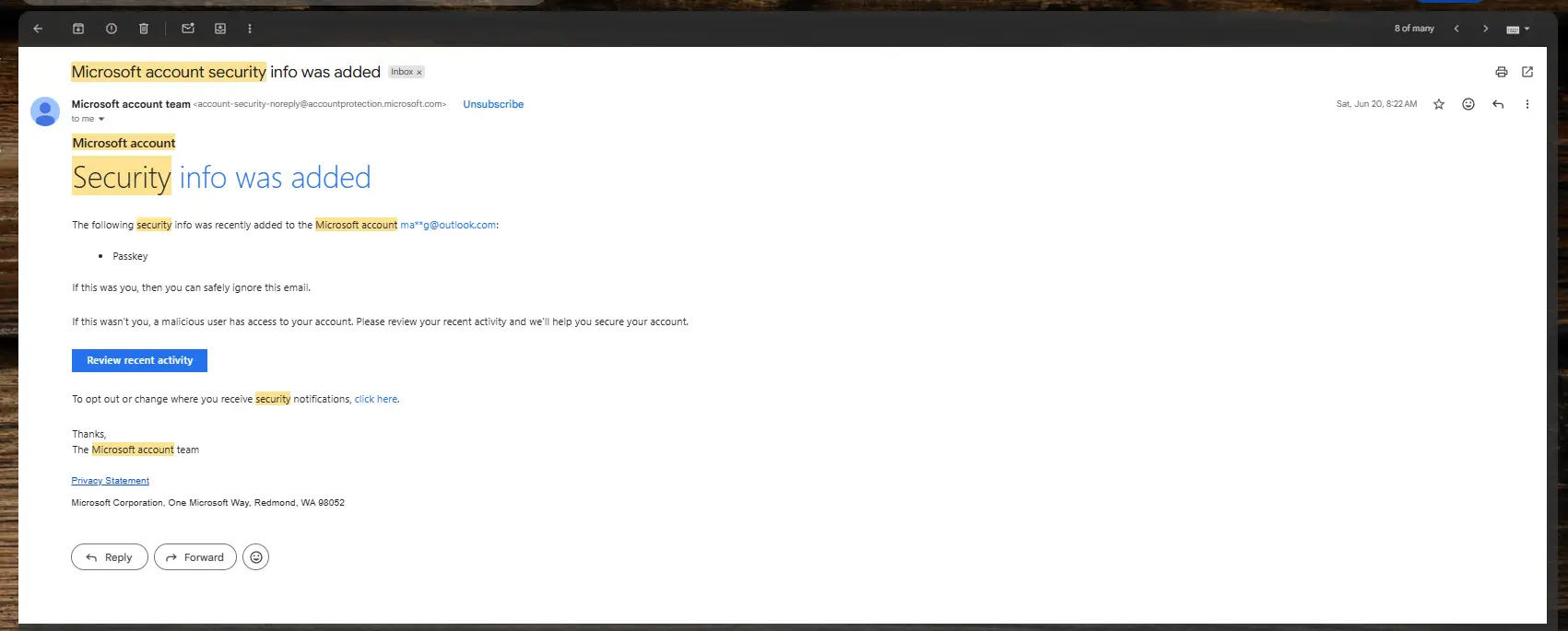
Task: Click the sender email address text
Action: click(x=320, y=104)
